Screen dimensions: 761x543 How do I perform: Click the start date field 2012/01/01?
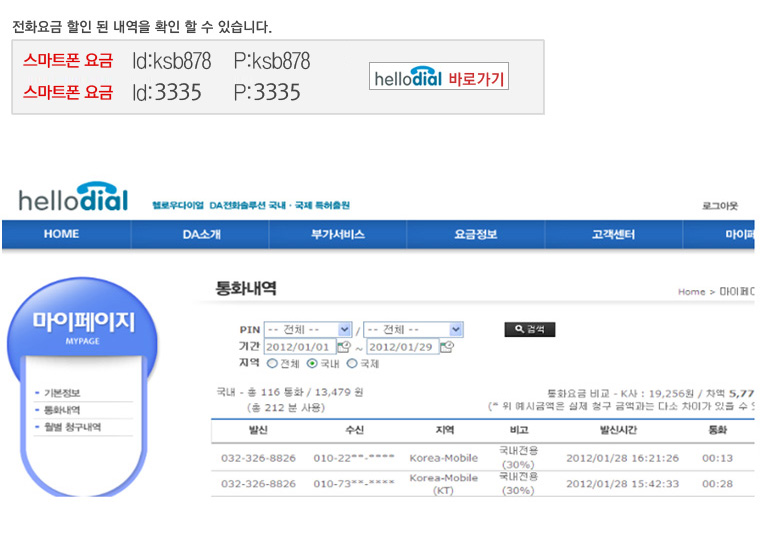(x=299, y=347)
